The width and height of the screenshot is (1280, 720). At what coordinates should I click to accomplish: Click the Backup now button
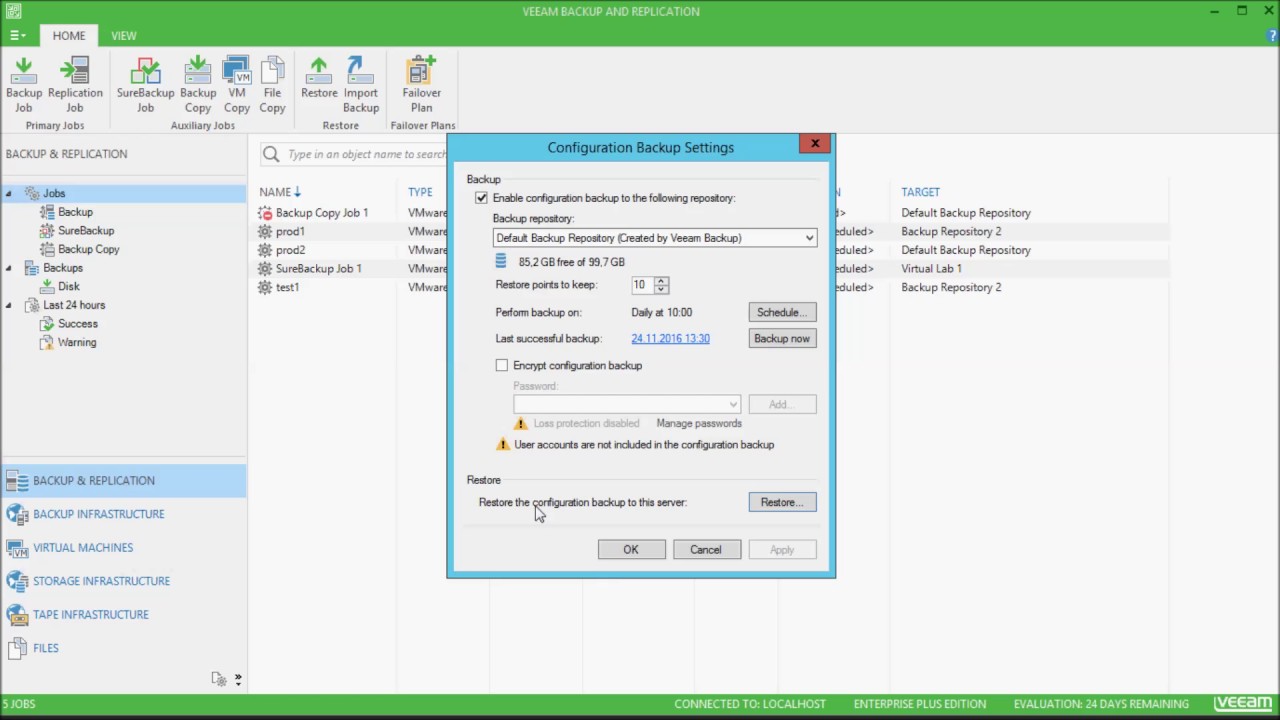[782, 339]
